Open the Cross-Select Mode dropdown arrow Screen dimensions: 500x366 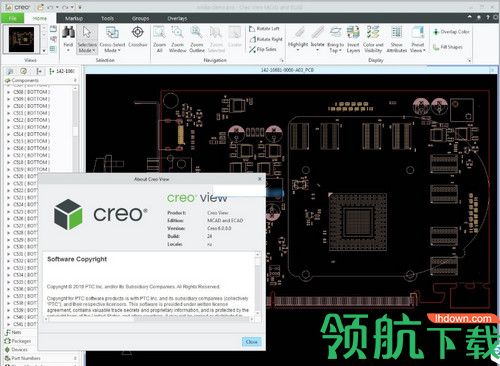pyautogui.click(x=119, y=51)
